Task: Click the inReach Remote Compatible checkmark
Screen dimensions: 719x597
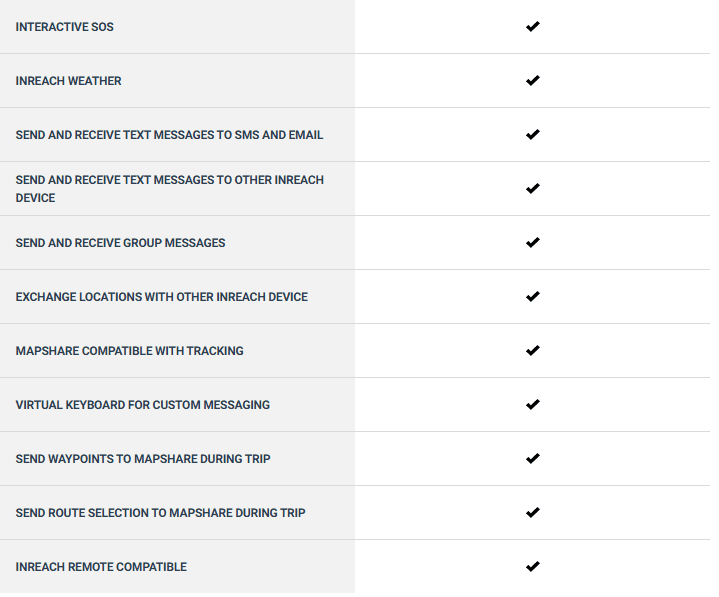Action: [532, 567]
